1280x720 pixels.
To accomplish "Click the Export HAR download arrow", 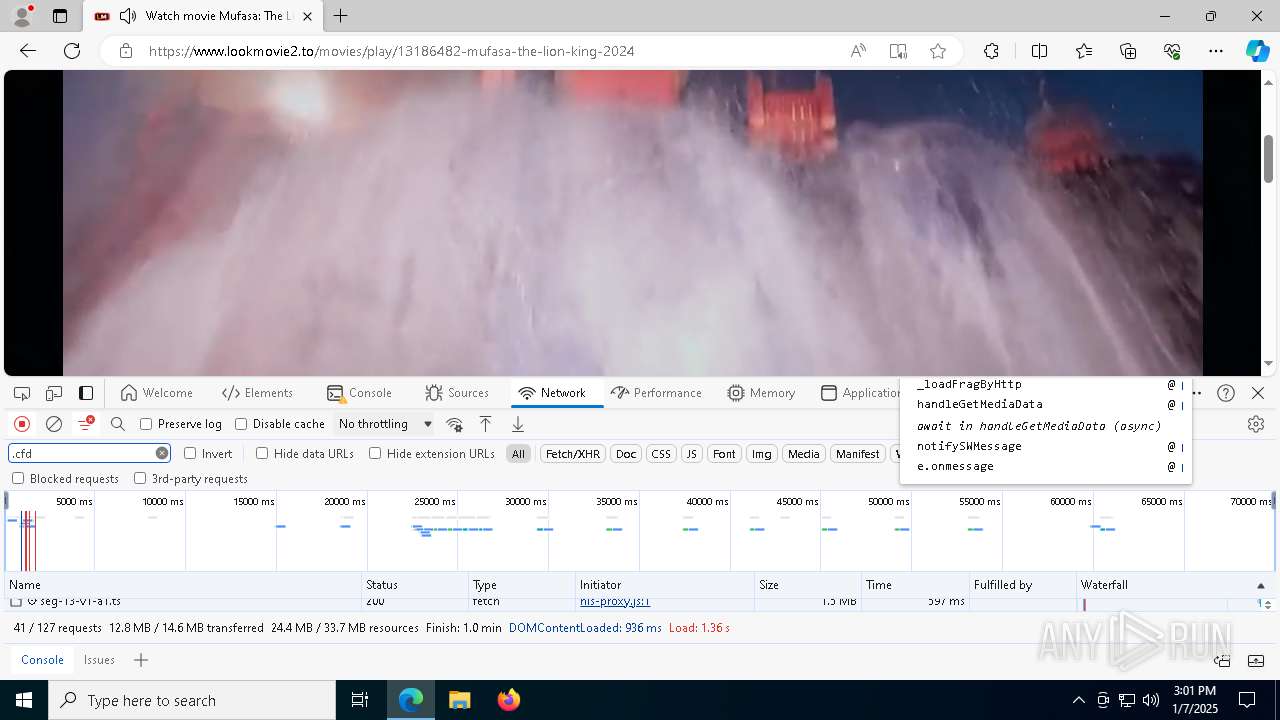I will coord(518,424).
